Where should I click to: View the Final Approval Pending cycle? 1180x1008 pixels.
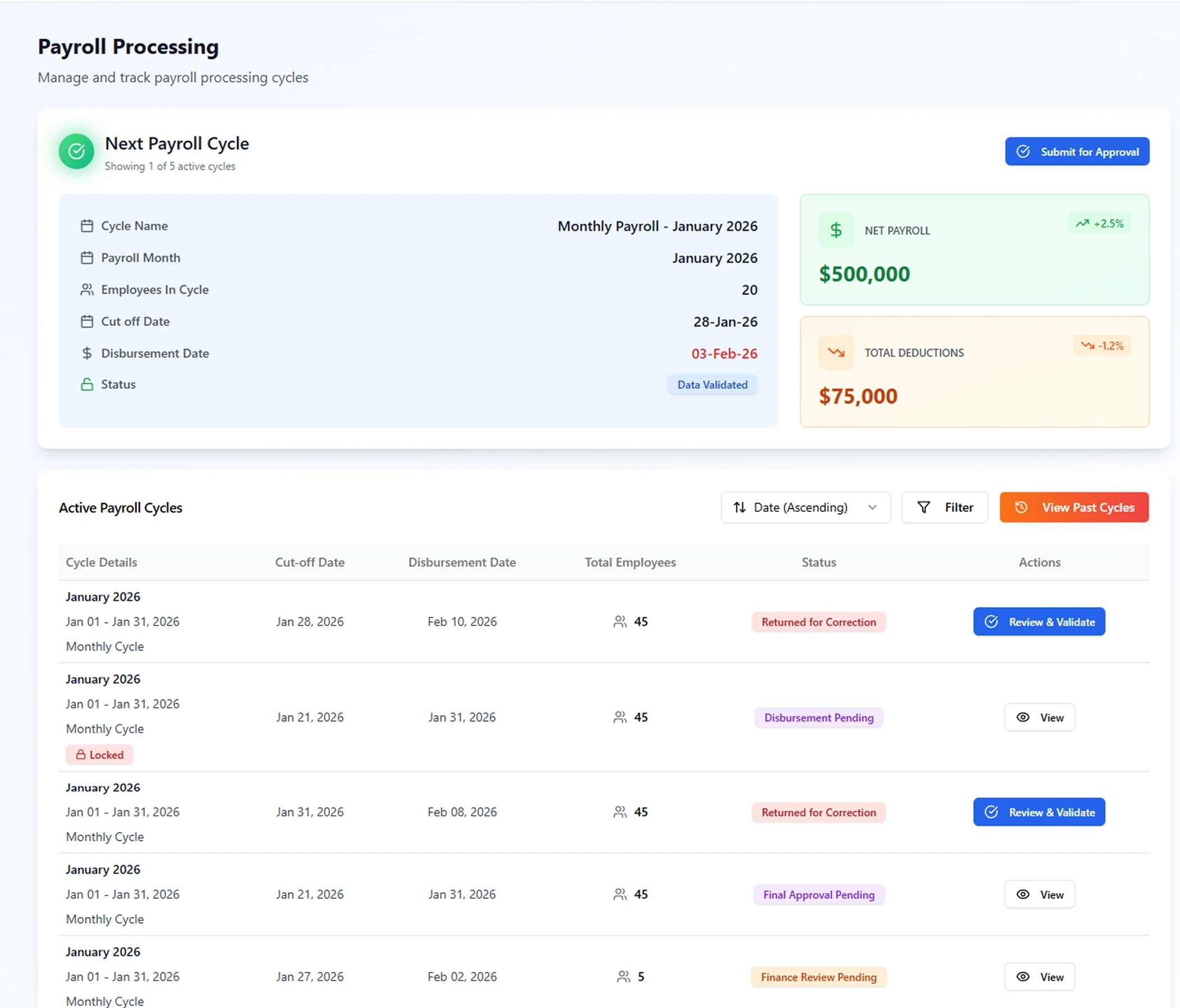[x=1040, y=895]
